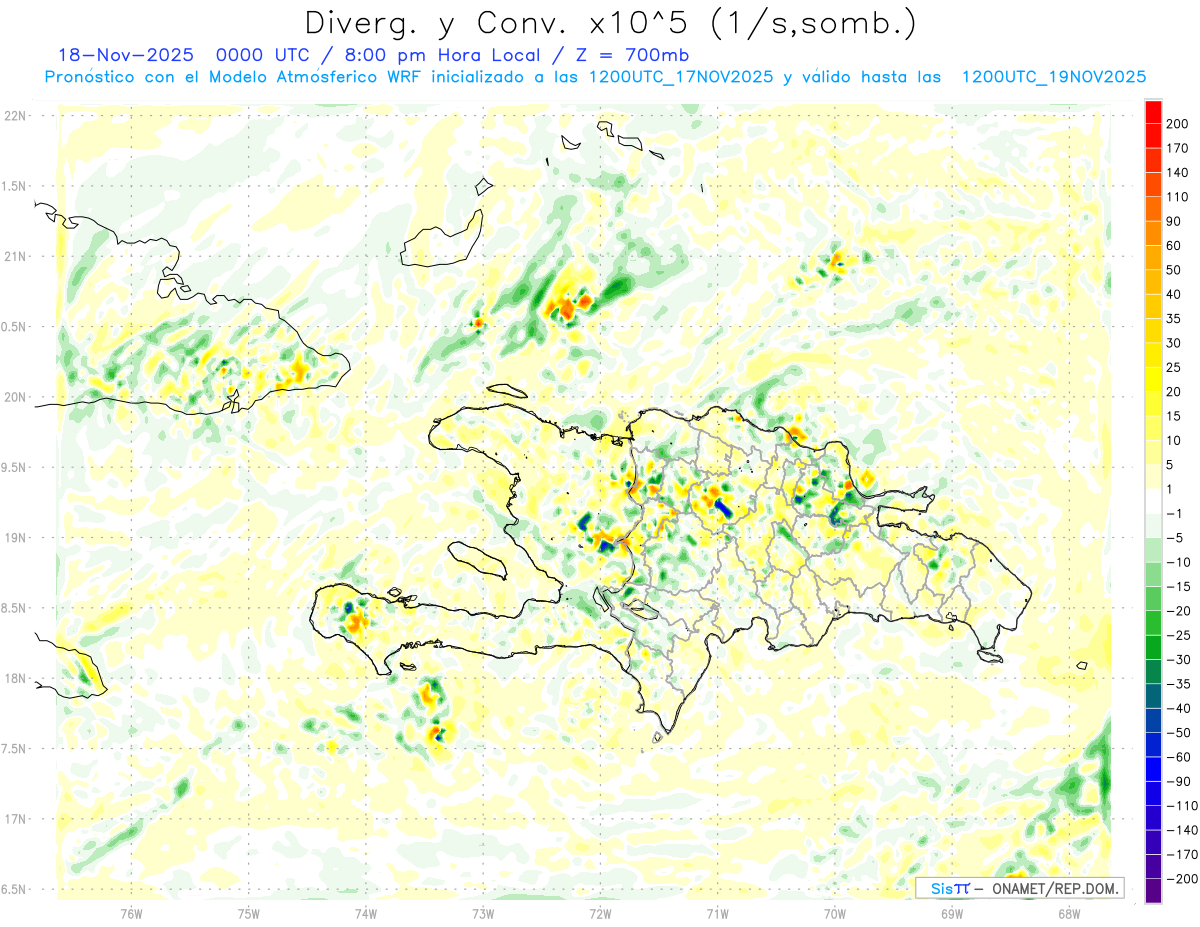Click the 7.5N latitude label

pos(14,749)
